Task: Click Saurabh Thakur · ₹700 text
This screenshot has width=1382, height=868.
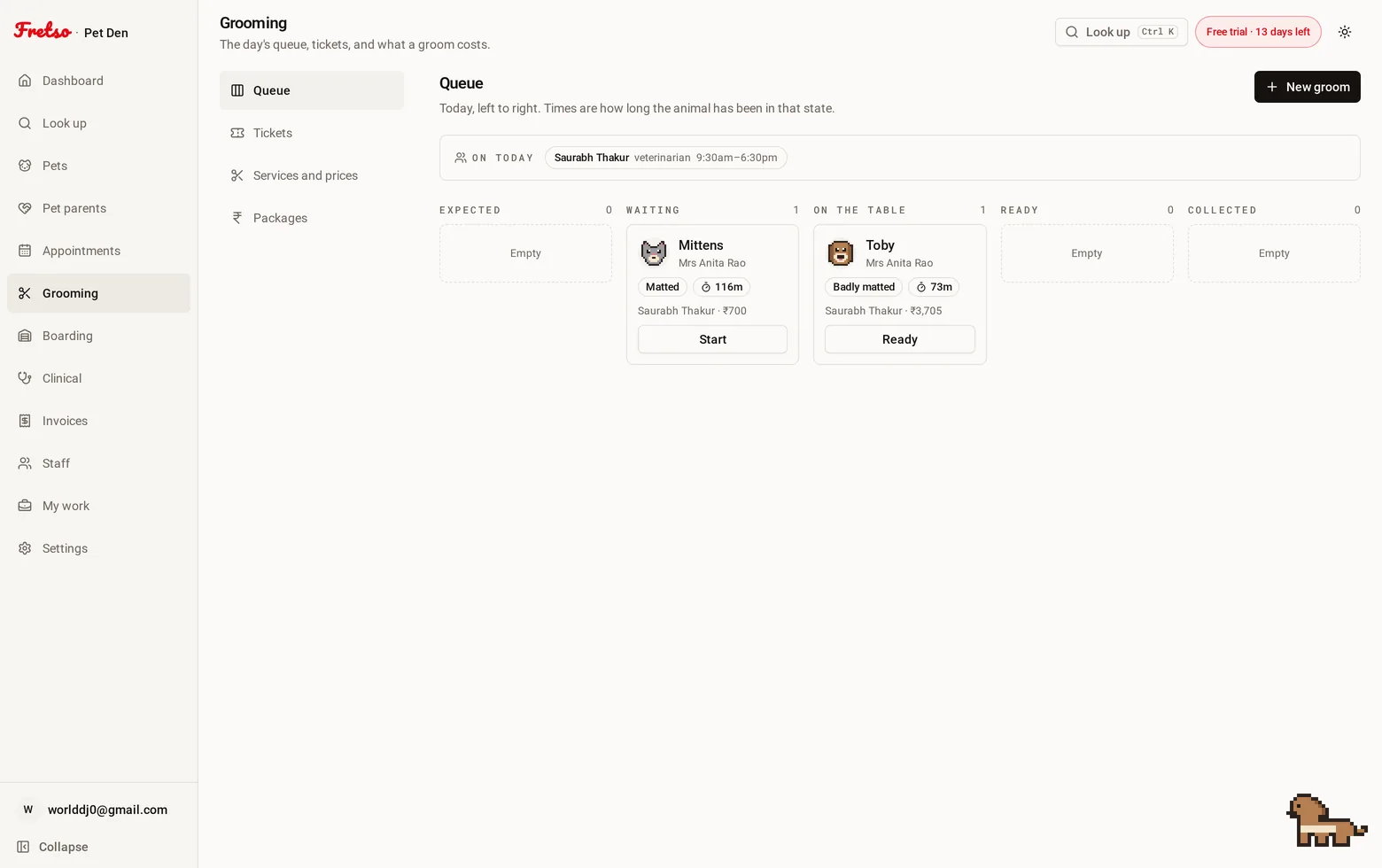Action: tap(692, 311)
